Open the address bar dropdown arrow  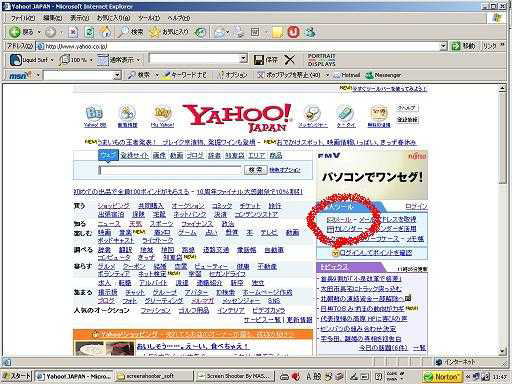click(x=443, y=46)
